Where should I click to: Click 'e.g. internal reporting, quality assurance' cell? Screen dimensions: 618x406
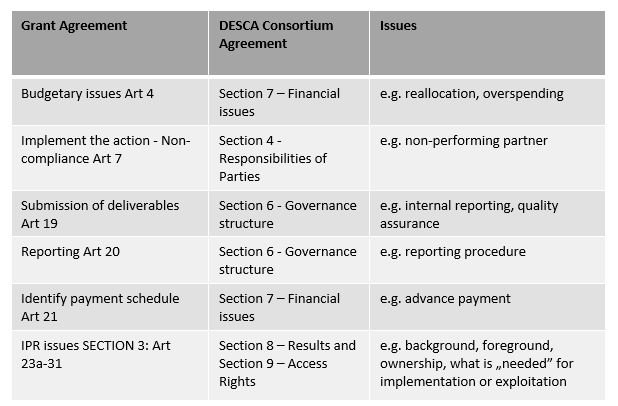(x=469, y=214)
